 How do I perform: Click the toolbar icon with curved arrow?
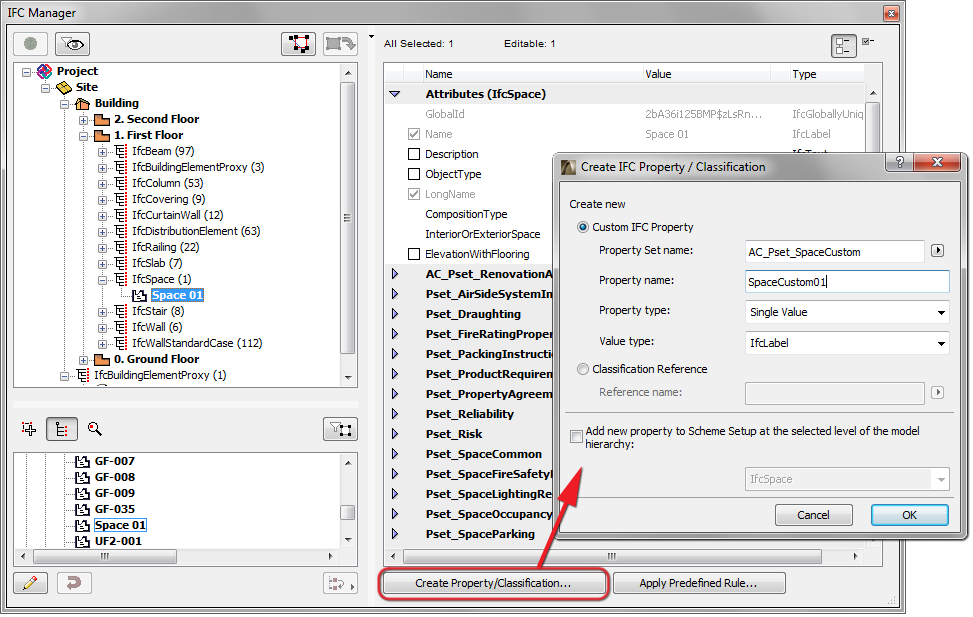pos(340,44)
